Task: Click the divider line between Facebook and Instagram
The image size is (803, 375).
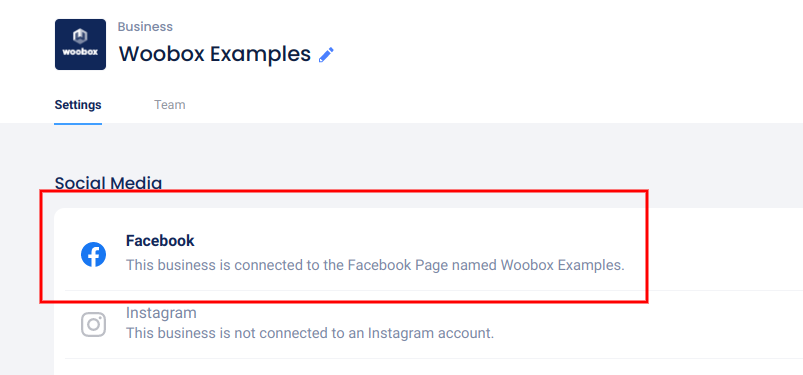Action: point(434,290)
